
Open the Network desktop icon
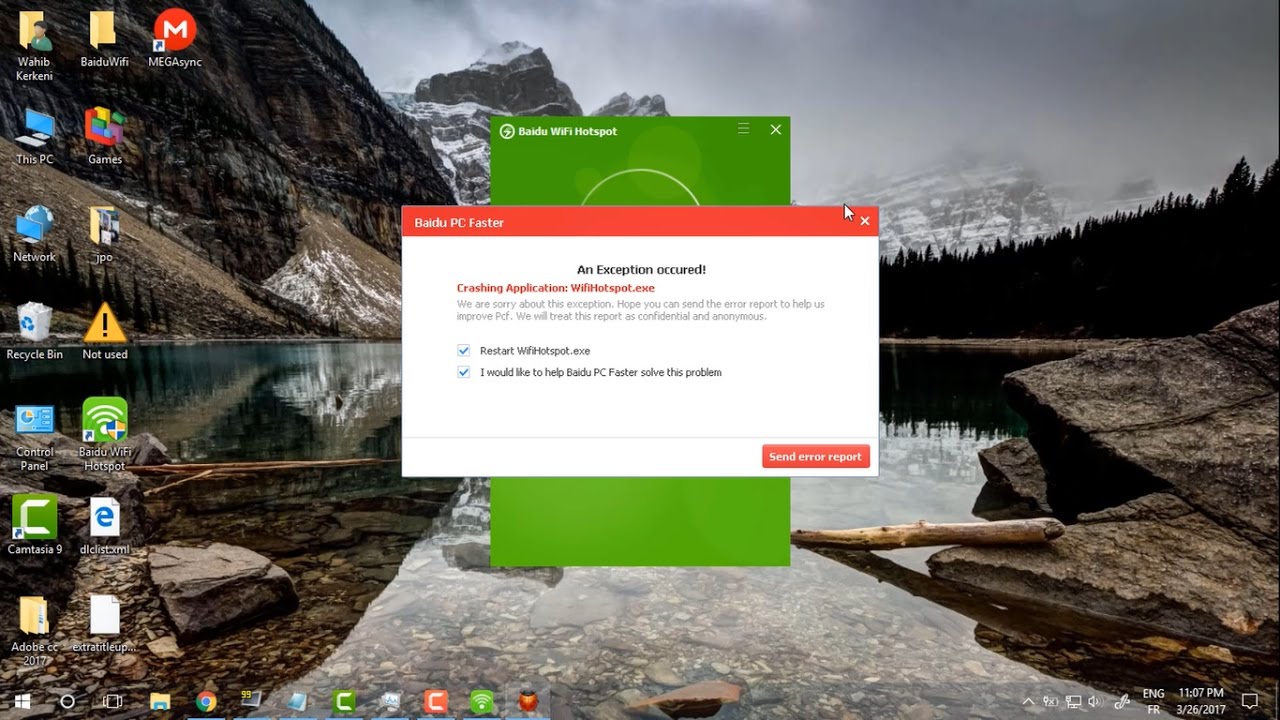pos(35,235)
